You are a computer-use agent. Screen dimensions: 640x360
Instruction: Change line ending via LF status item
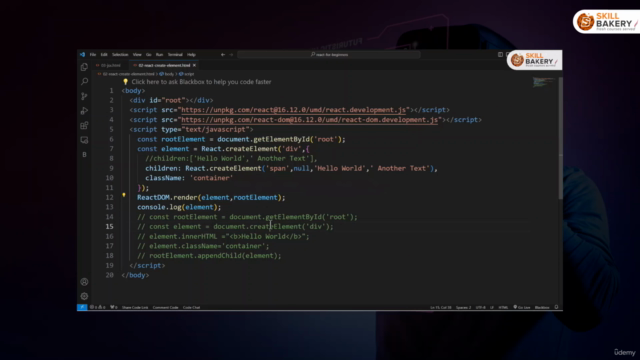492,307
